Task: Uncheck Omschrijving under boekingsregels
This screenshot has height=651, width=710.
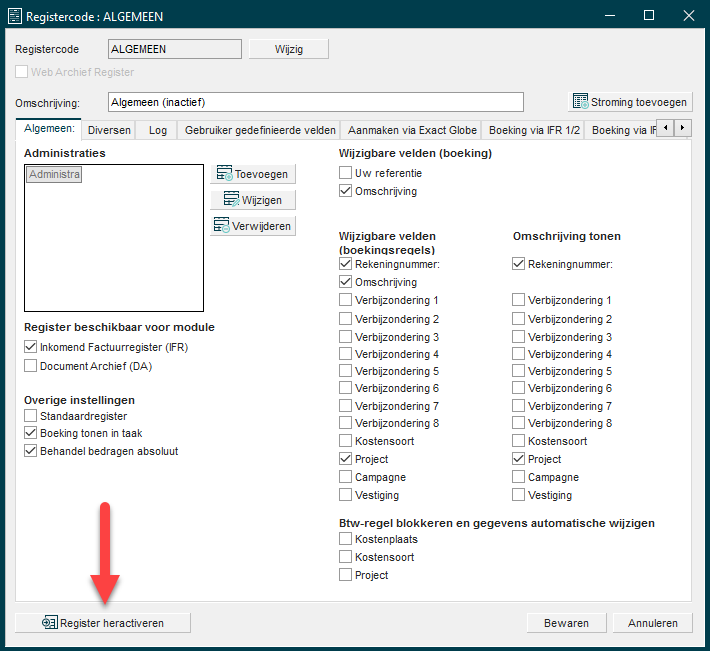Action: pos(345,282)
